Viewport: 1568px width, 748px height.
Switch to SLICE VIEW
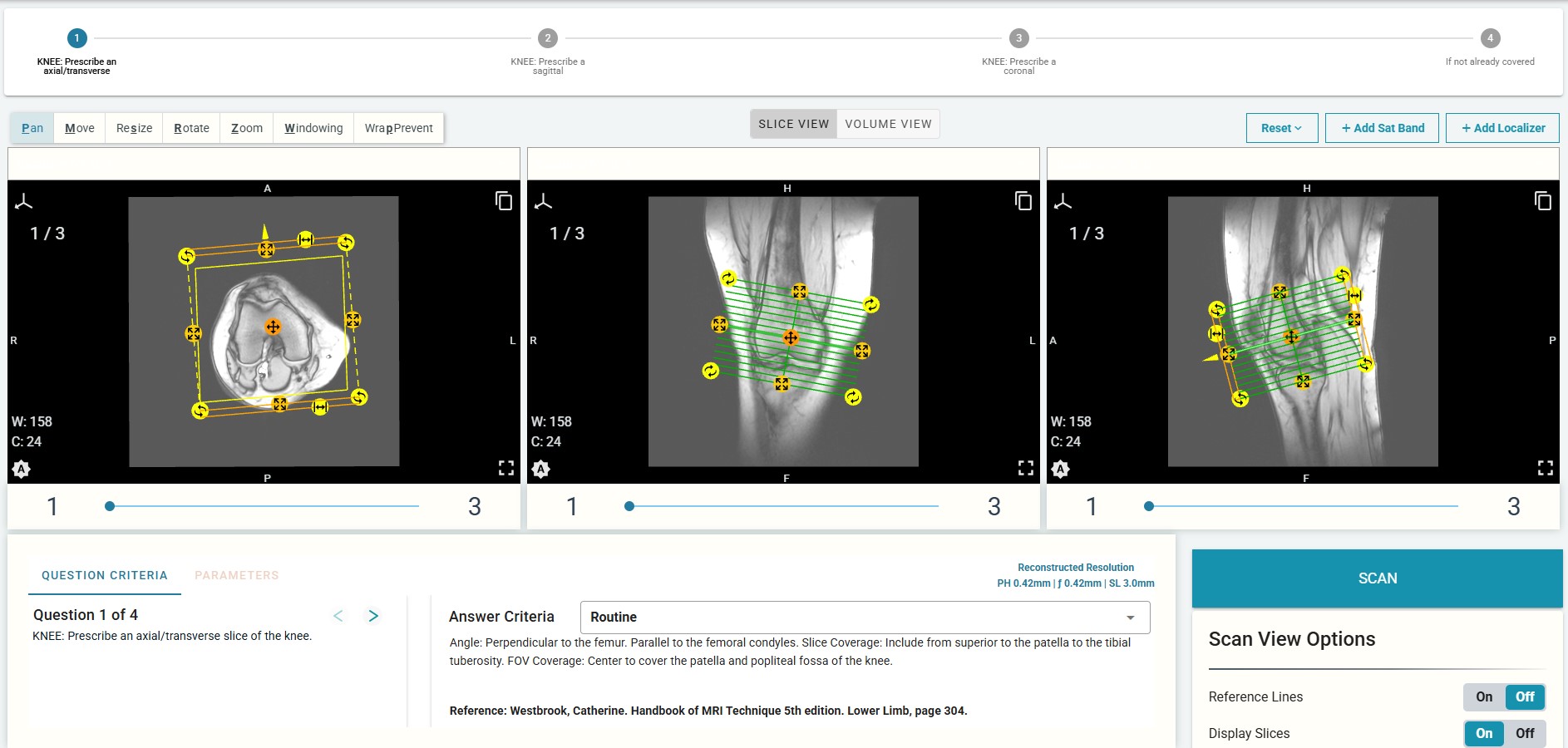[x=793, y=124]
